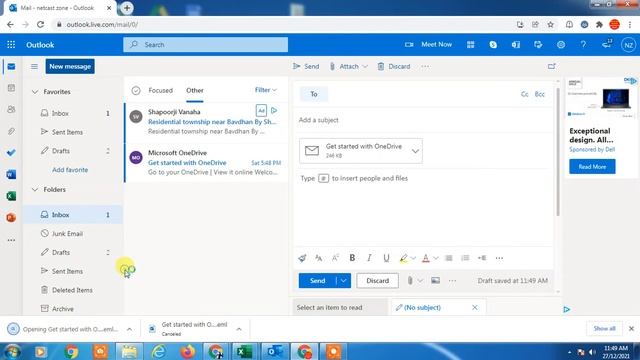Image resolution: width=640 pixels, height=360 pixels.
Task: Show more apps ellipsis in left rail
Action: pos(11,240)
